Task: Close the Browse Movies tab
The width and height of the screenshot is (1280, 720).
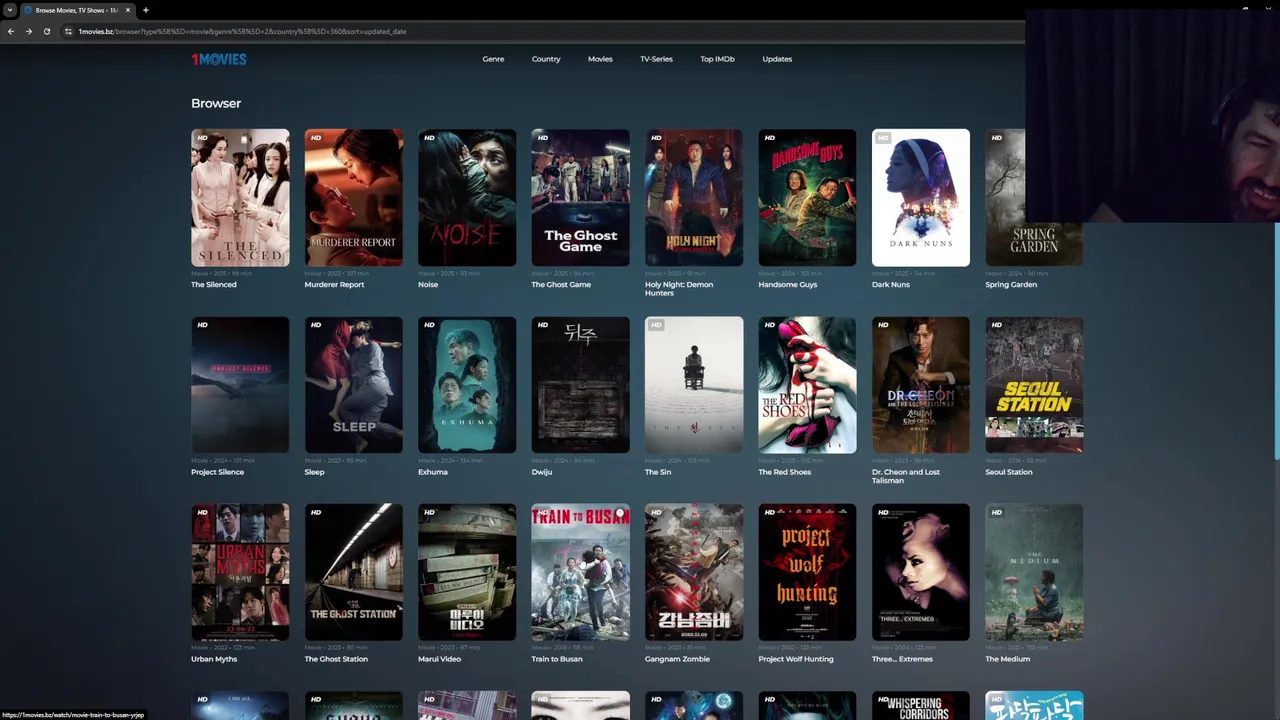Action: point(128,10)
